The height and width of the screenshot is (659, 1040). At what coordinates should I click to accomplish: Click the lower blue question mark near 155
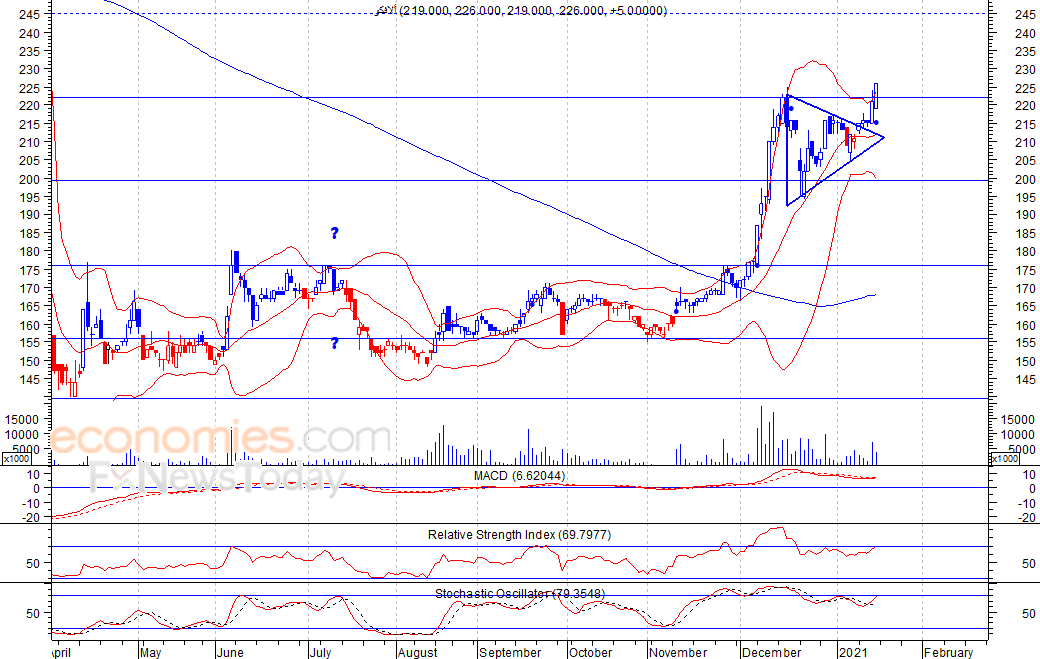pos(334,343)
